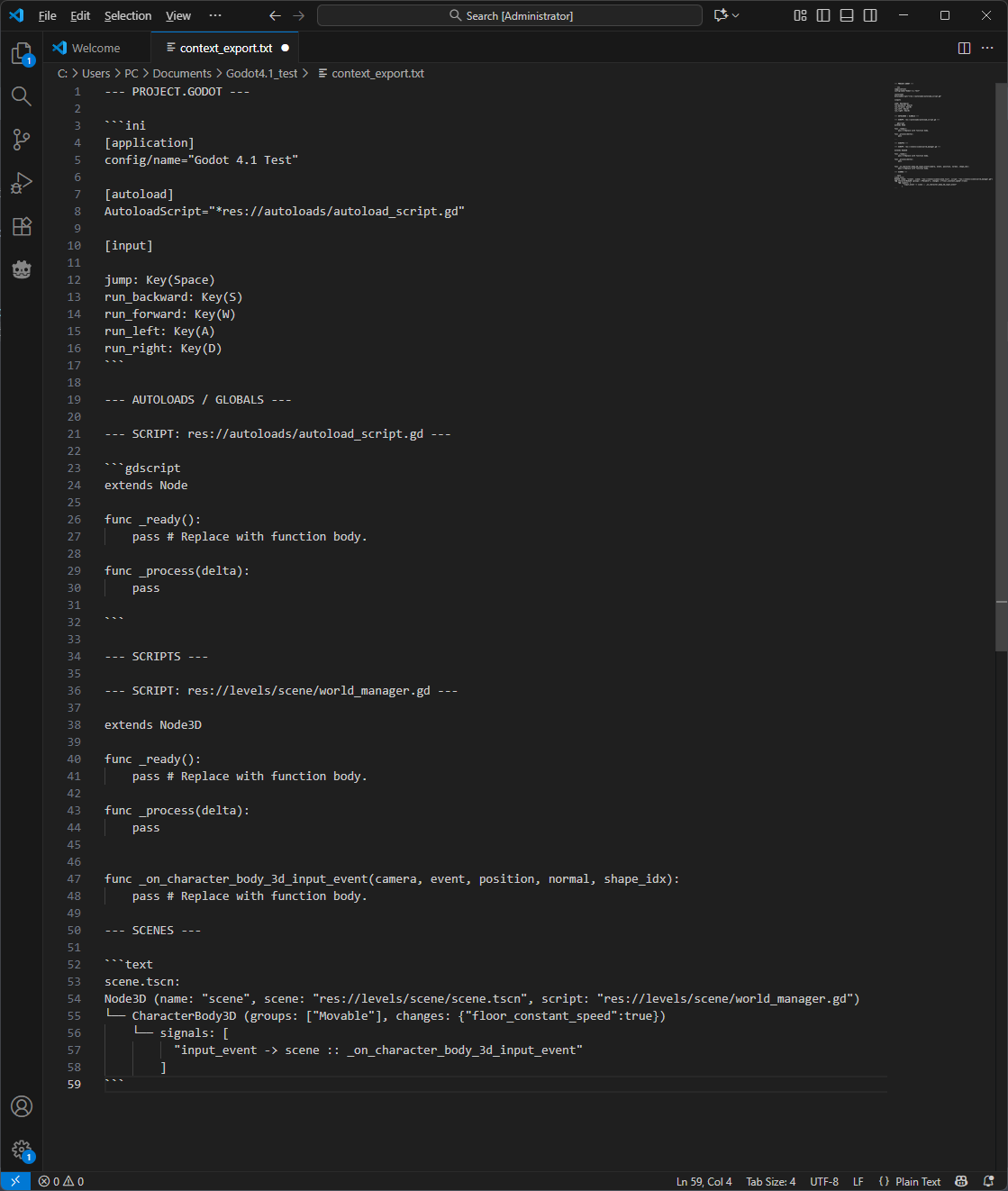Open the notifications bell in status bar

988,1181
